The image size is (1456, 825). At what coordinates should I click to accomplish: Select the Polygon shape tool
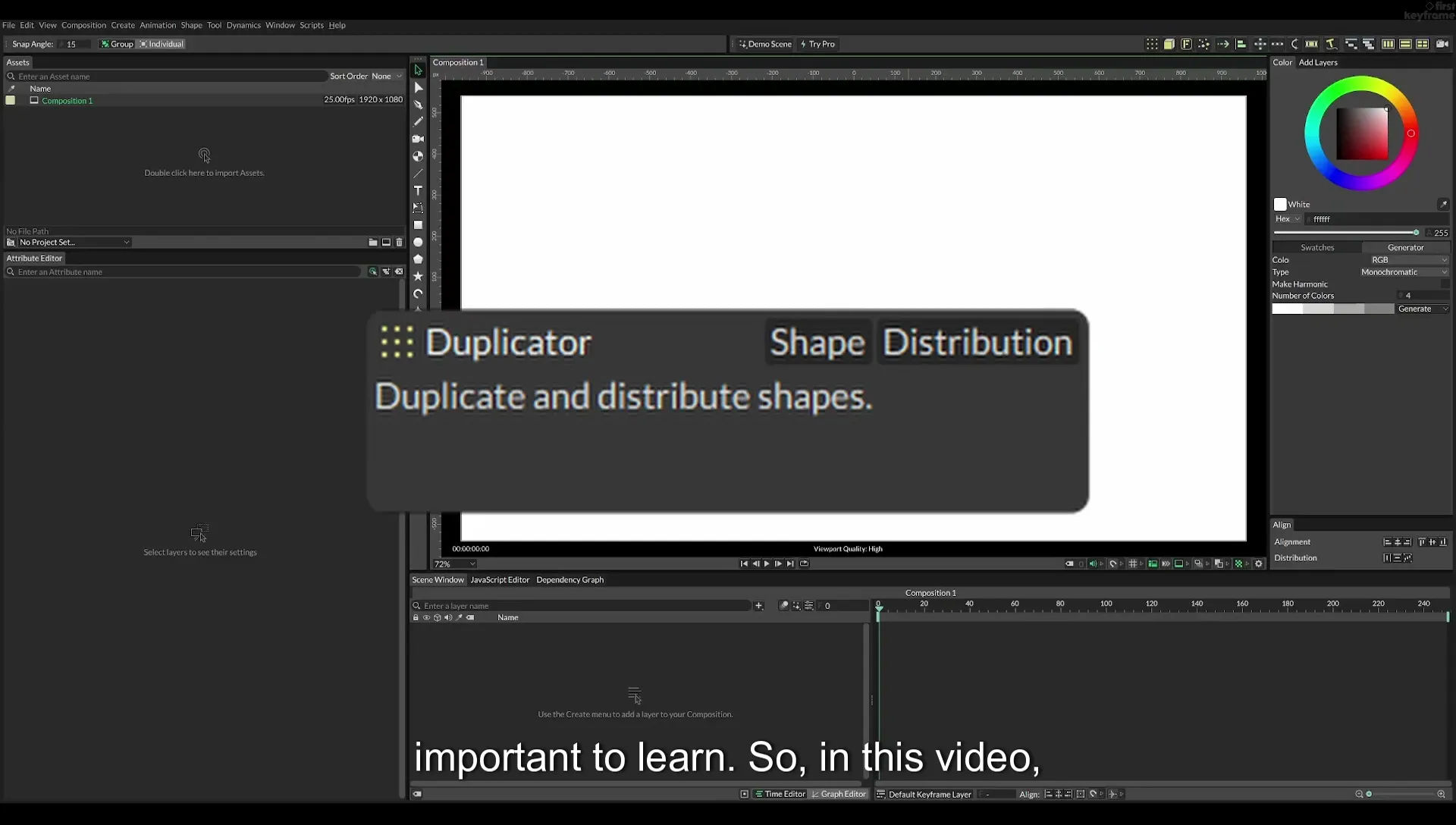tap(418, 259)
